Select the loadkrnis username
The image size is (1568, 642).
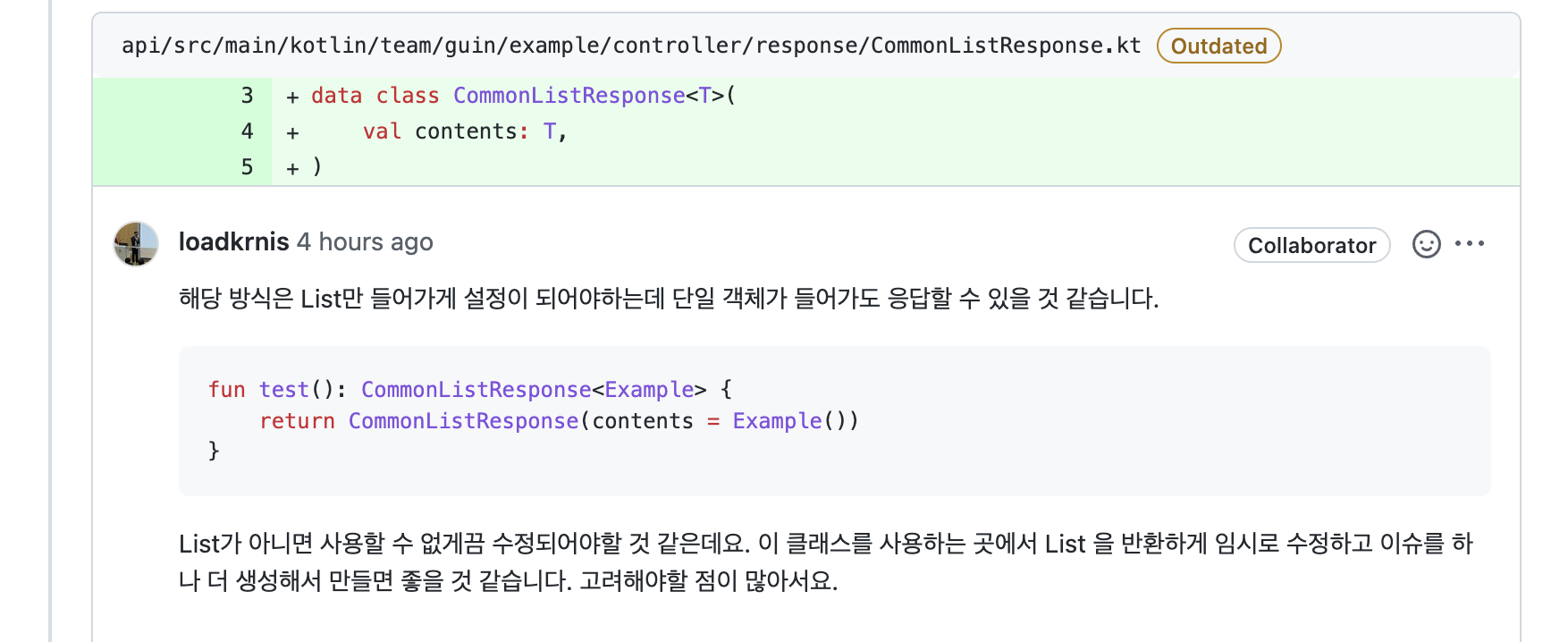233,241
